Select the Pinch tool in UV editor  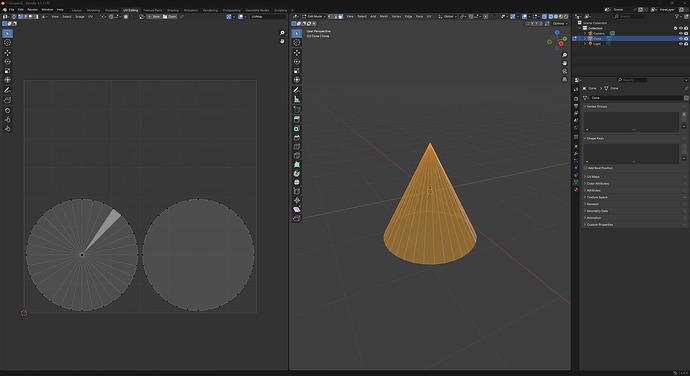pyautogui.click(x=7, y=129)
